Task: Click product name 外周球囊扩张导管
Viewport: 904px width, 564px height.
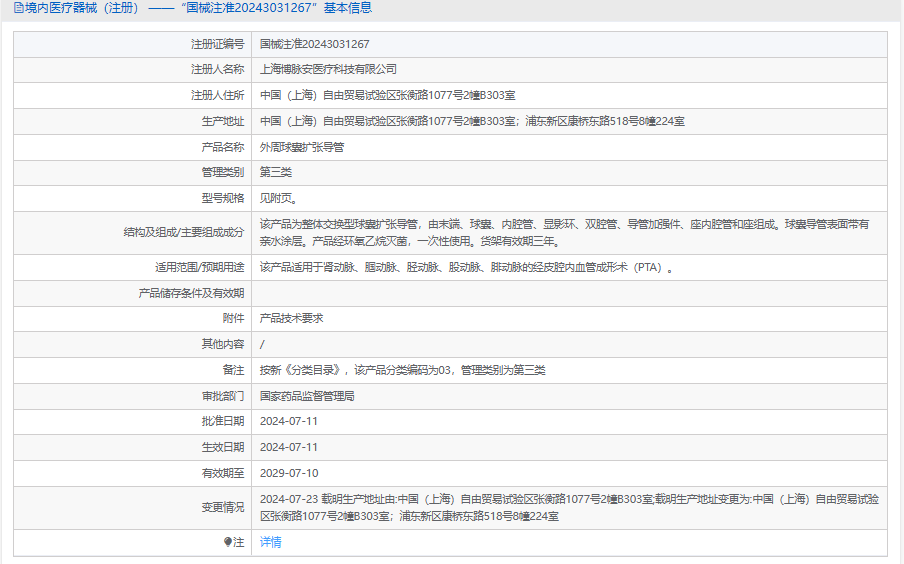Action: (302, 147)
